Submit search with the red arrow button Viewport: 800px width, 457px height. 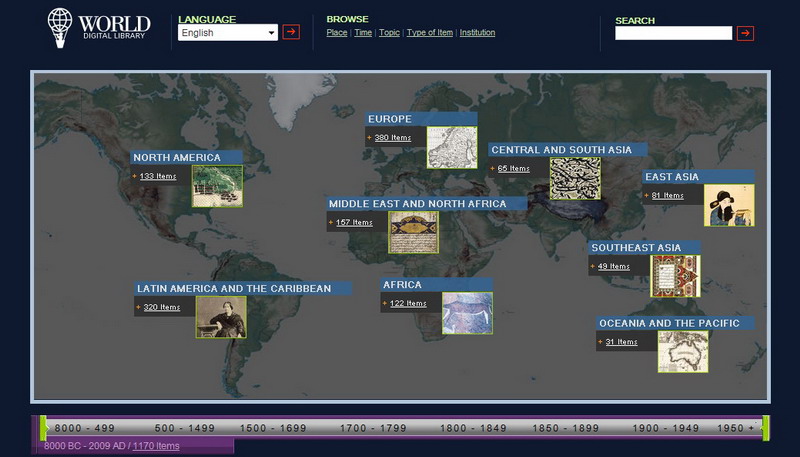pos(745,33)
